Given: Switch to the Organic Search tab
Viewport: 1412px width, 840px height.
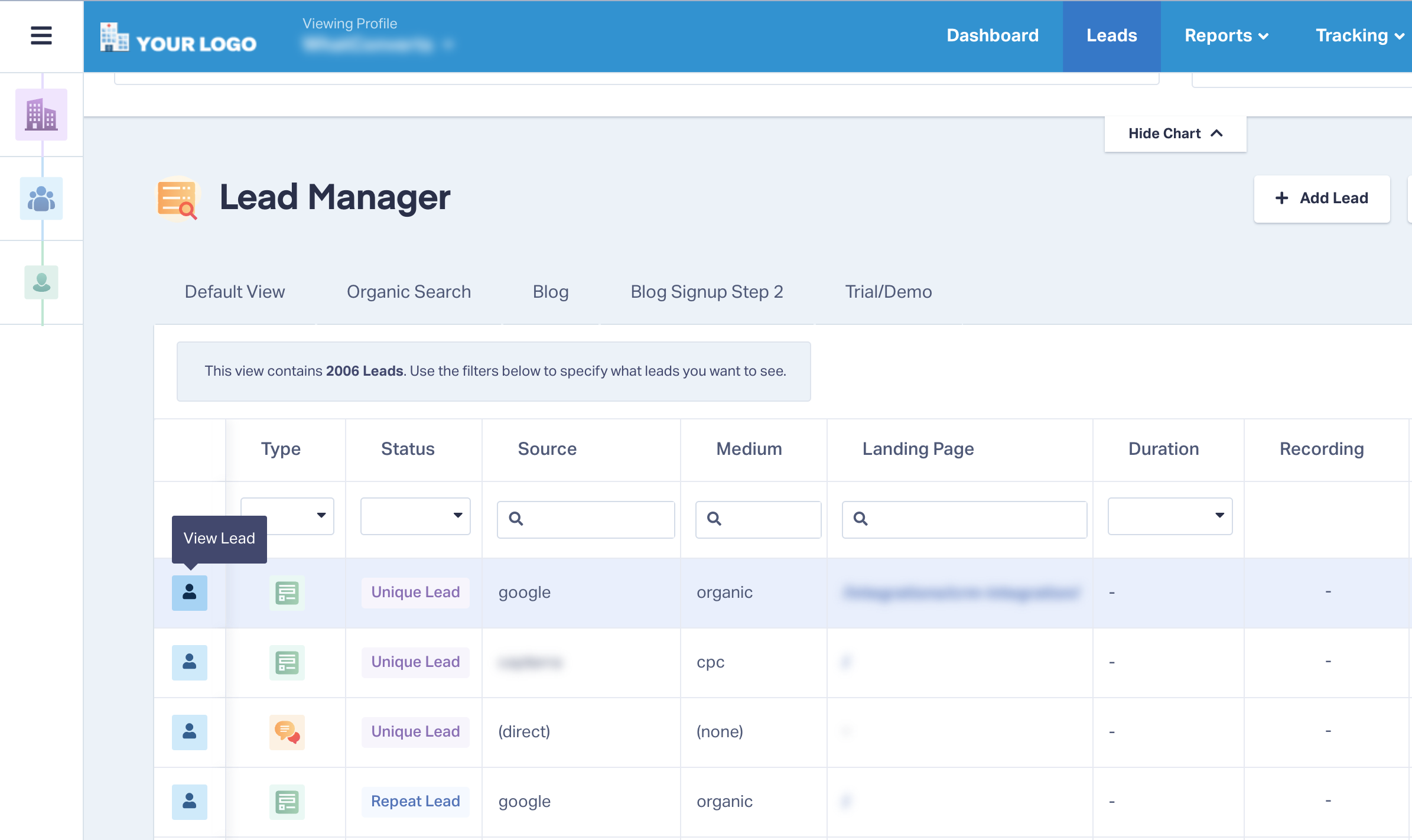Looking at the screenshot, I should (x=409, y=292).
